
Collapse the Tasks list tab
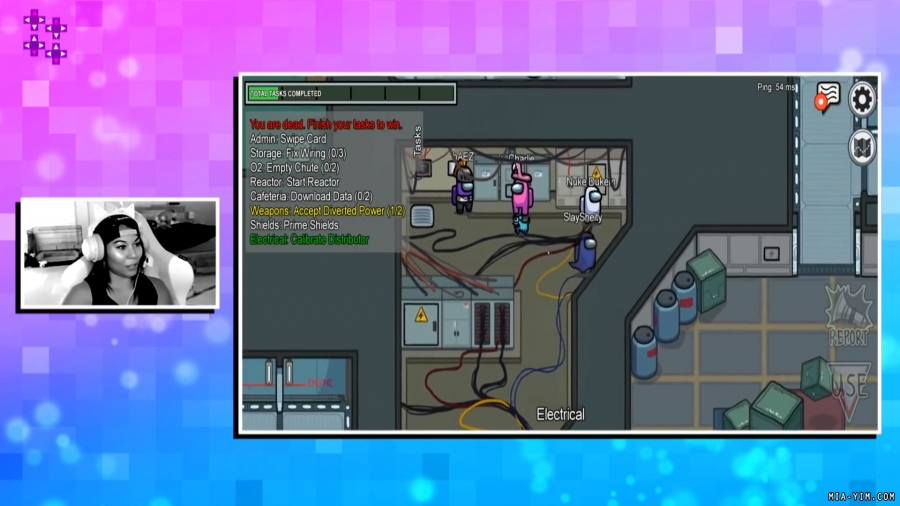pyautogui.click(x=417, y=141)
